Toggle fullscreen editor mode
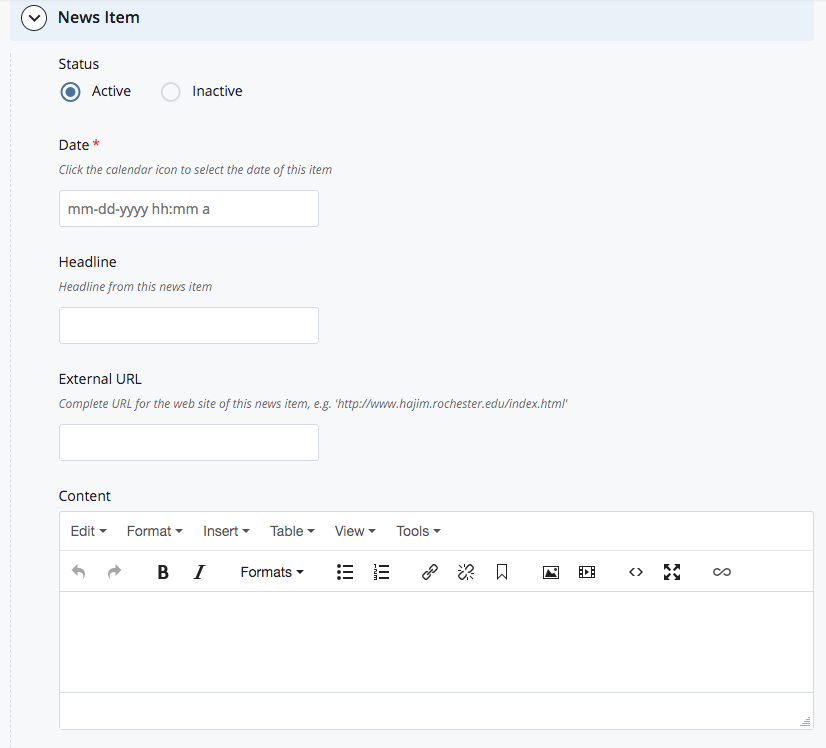This screenshot has height=748, width=826. click(x=672, y=572)
